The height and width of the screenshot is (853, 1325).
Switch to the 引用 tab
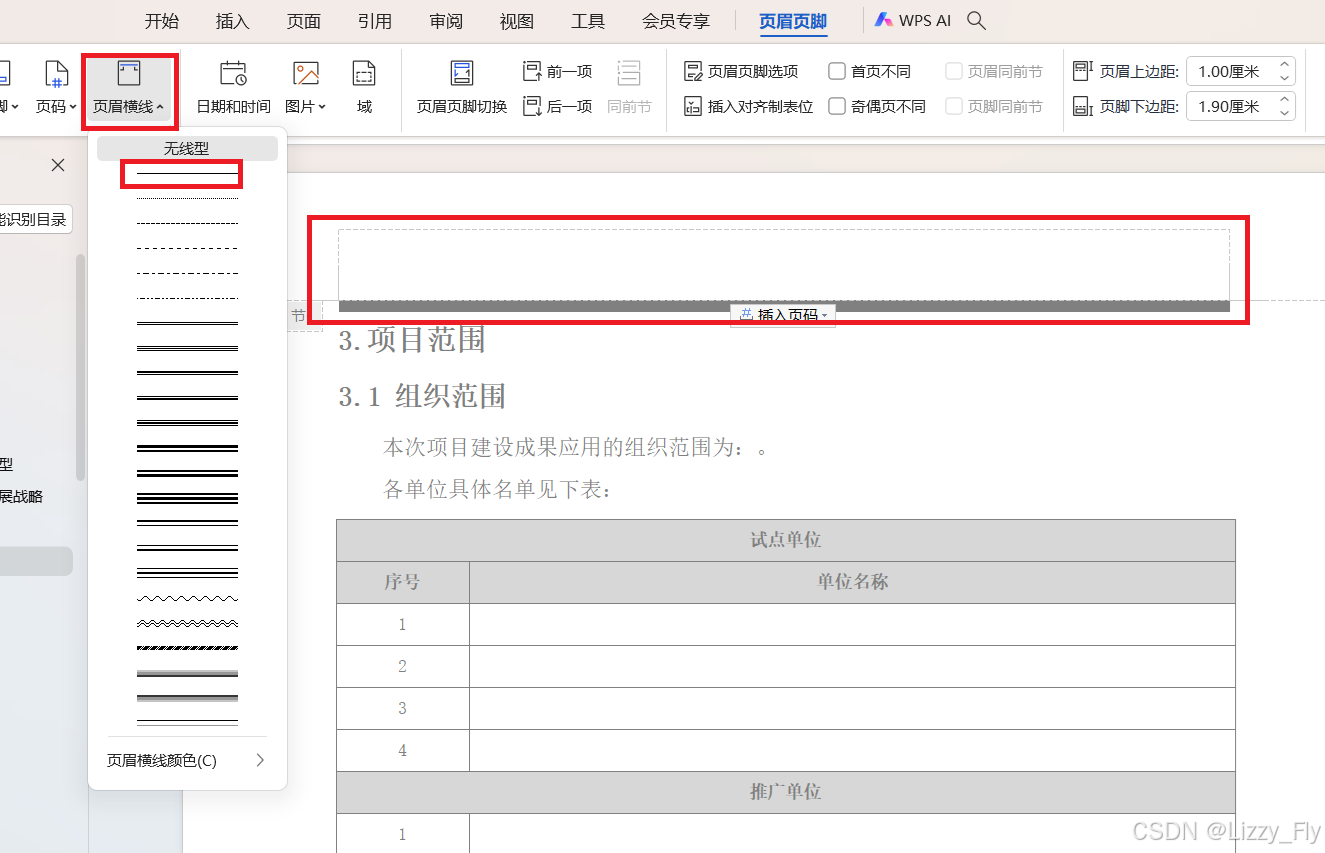[x=375, y=21]
